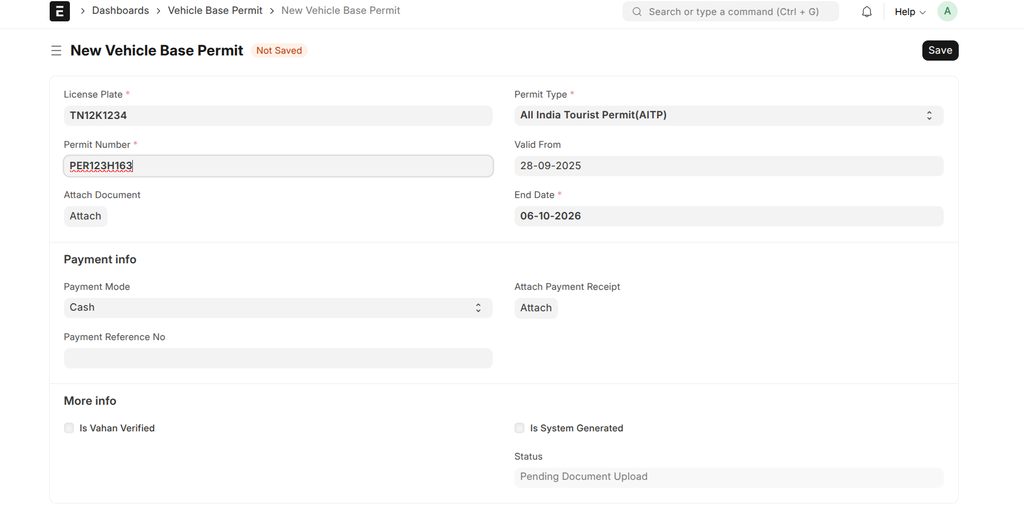Open the Permit Type dropdown
Screen dimensions: 1024x507
click(728, 115)
